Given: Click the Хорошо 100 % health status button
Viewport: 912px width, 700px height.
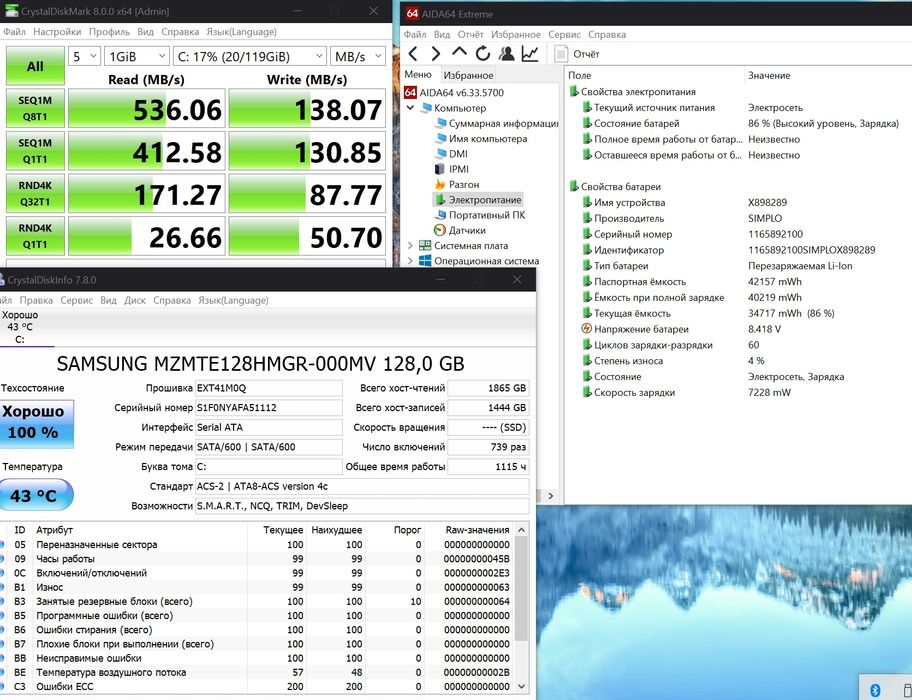Looking at the screenshot, I should tap(35, 423).
